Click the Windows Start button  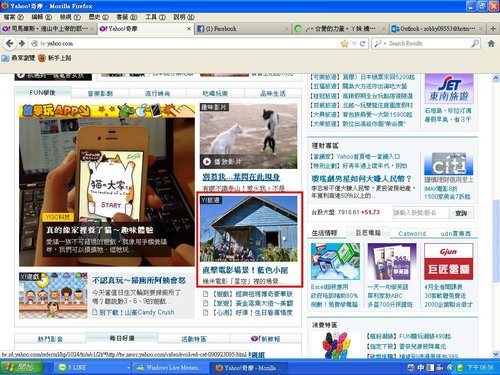pos(22,368)
